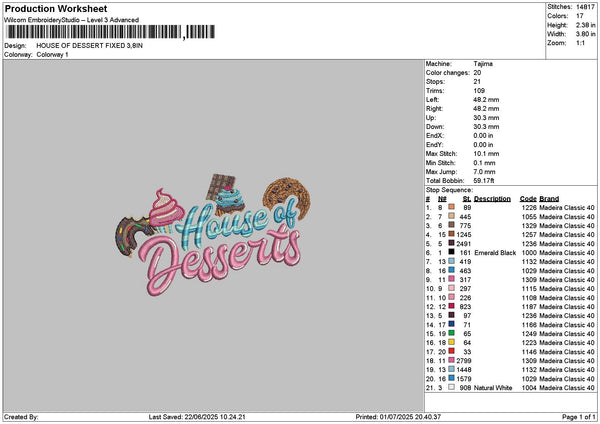
Task: Click the Trims value 109
Action: click(x=479, y=91)
